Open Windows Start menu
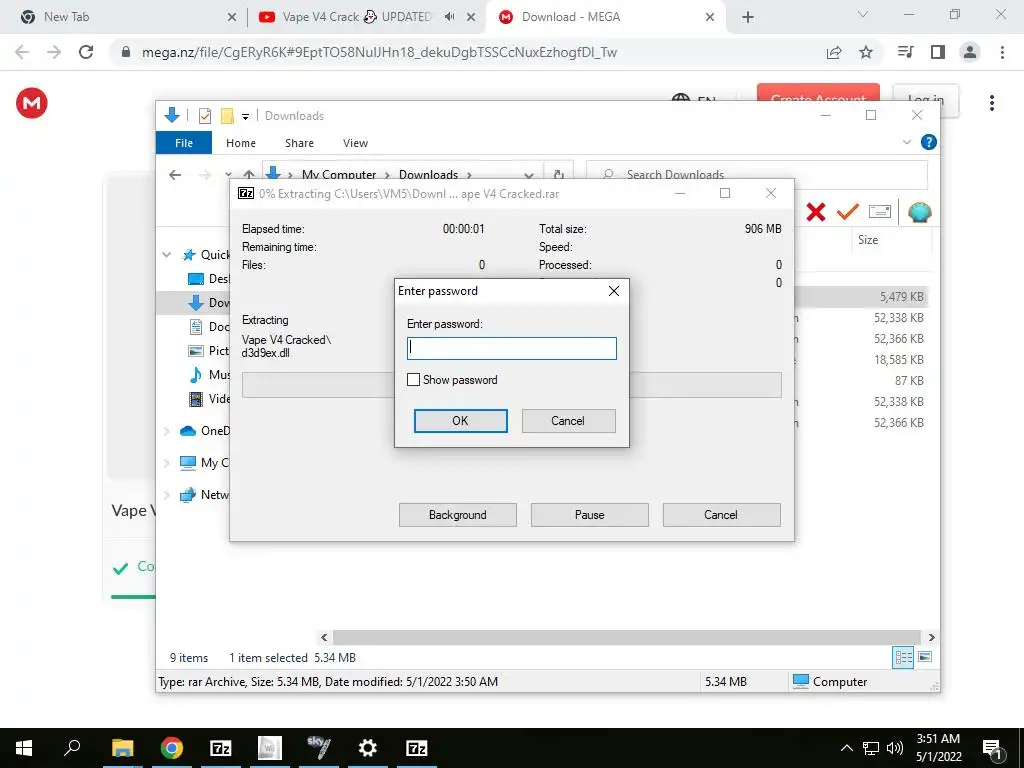This screenshot has height=768, width=1024. 24,748
